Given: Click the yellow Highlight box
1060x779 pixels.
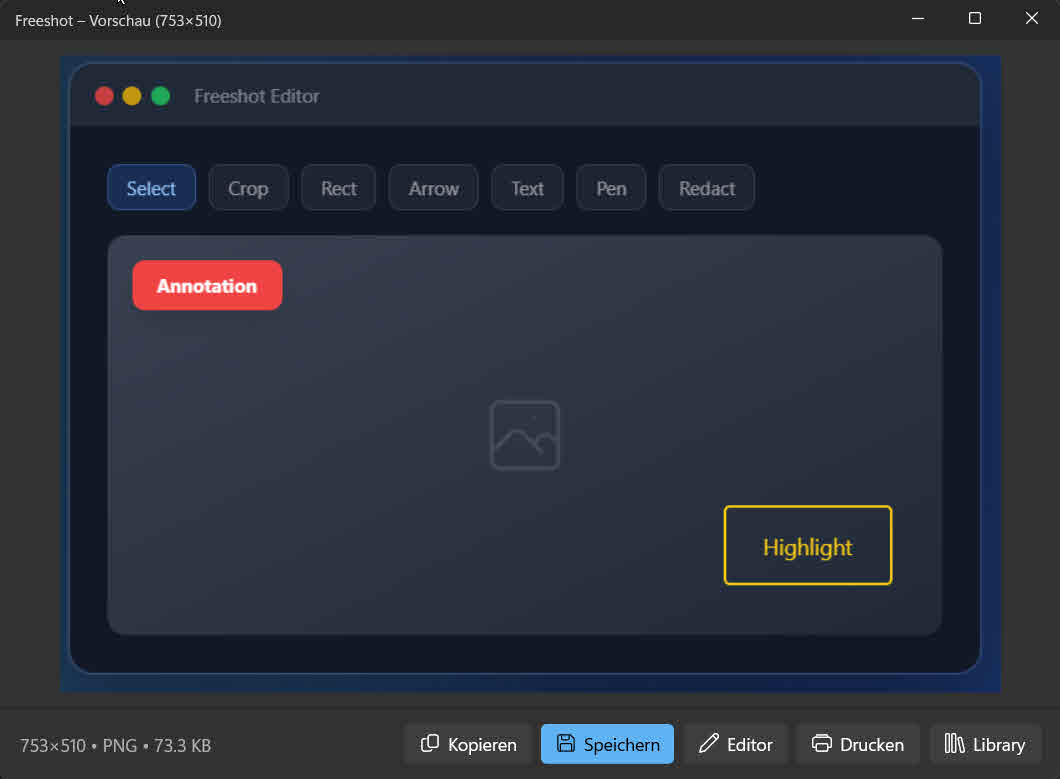Looking at the screenshot, I should [808, 545].
